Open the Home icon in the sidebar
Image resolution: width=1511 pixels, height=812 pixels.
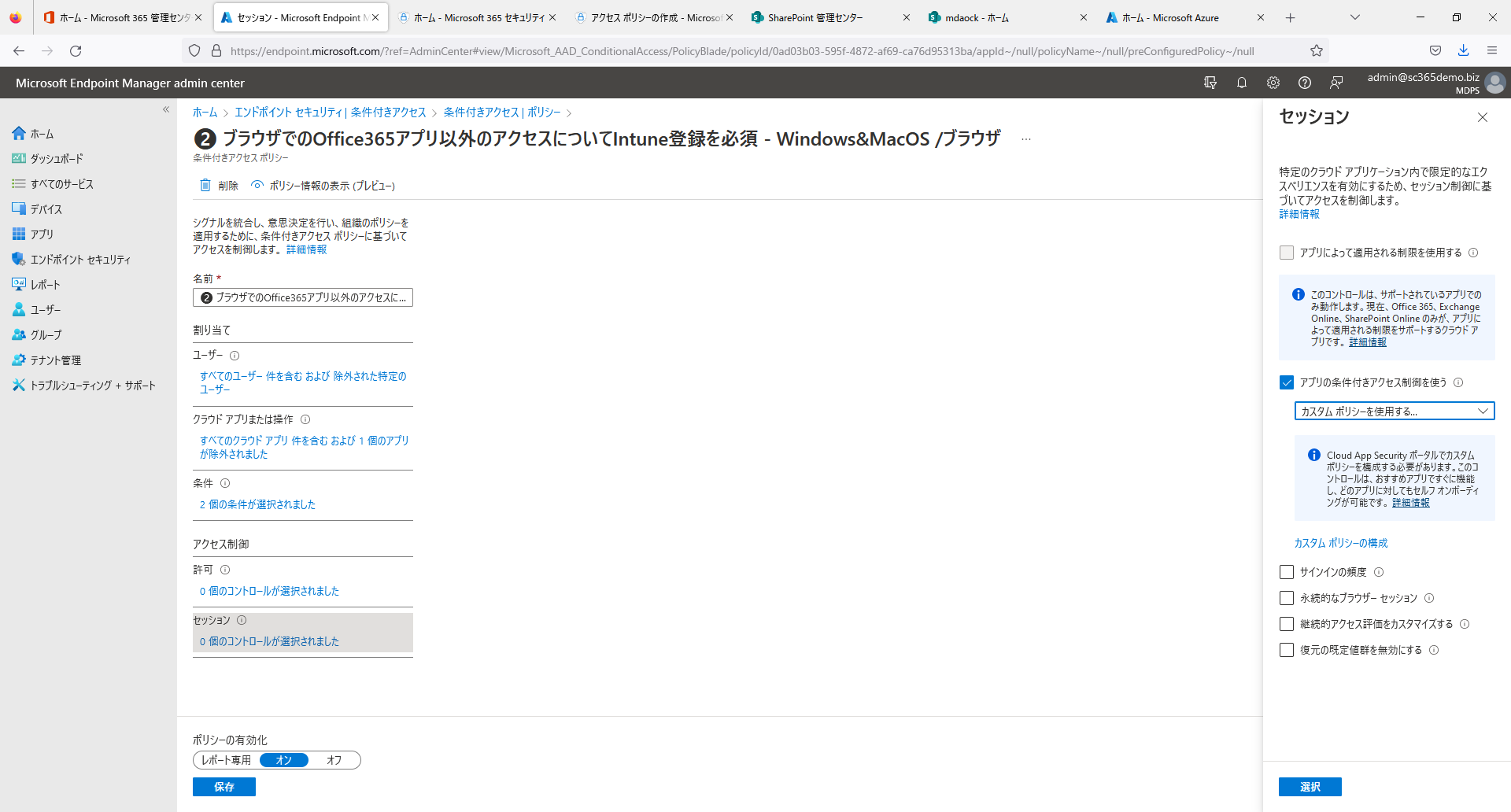pyautogui.click(x=19, y=134)
